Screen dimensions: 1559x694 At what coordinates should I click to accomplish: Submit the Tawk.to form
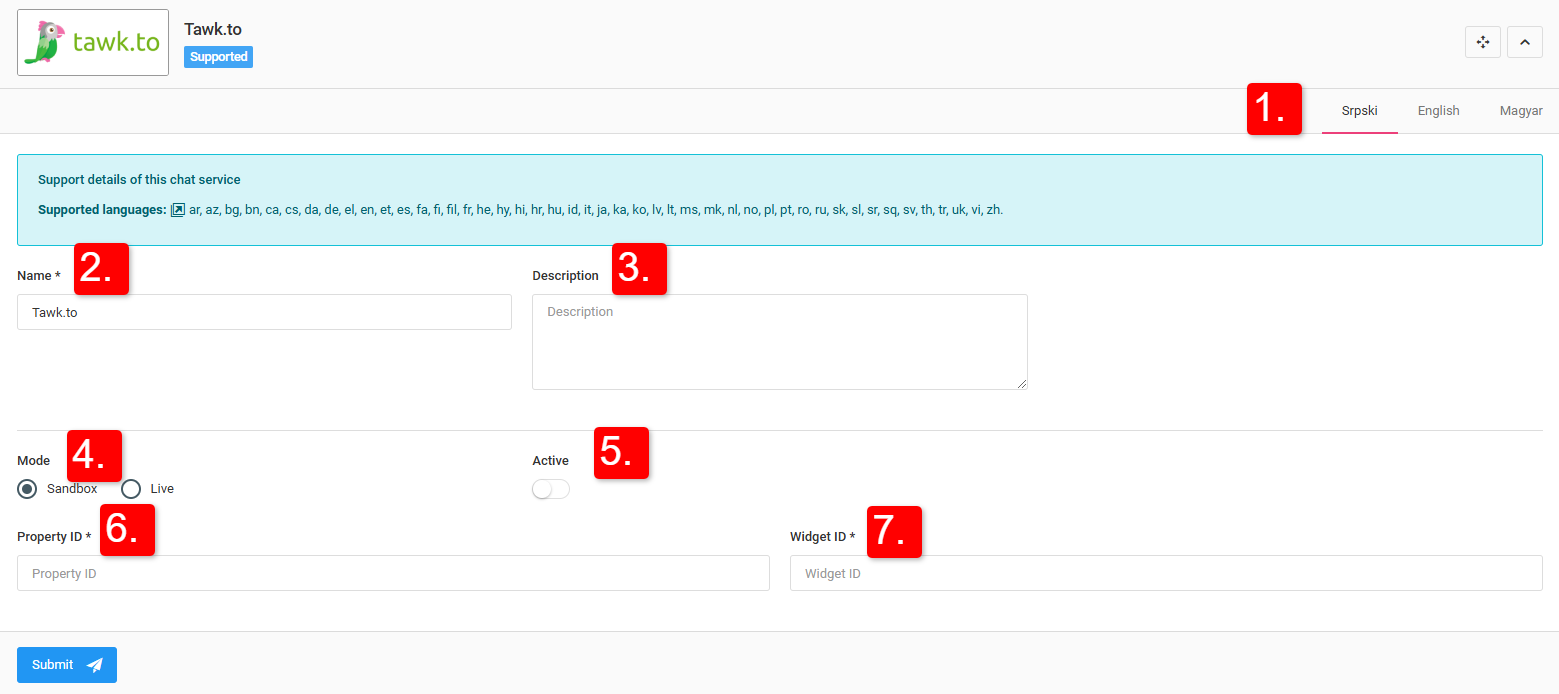(x=67, y=665)
